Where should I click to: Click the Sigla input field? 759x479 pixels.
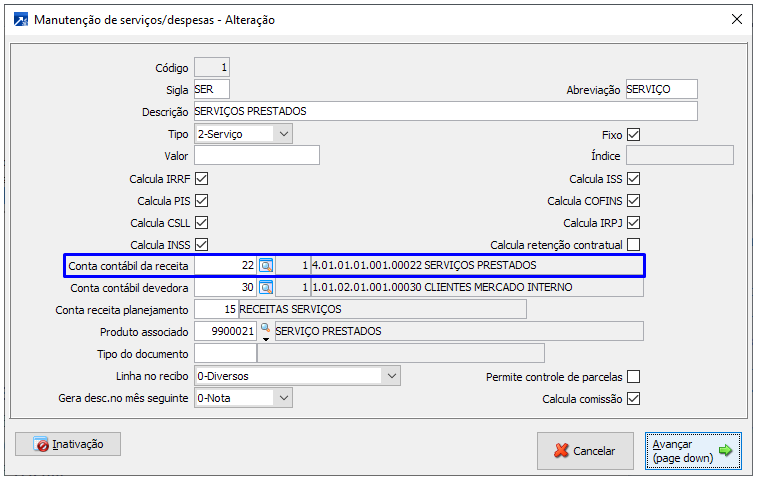coord(212,90)
